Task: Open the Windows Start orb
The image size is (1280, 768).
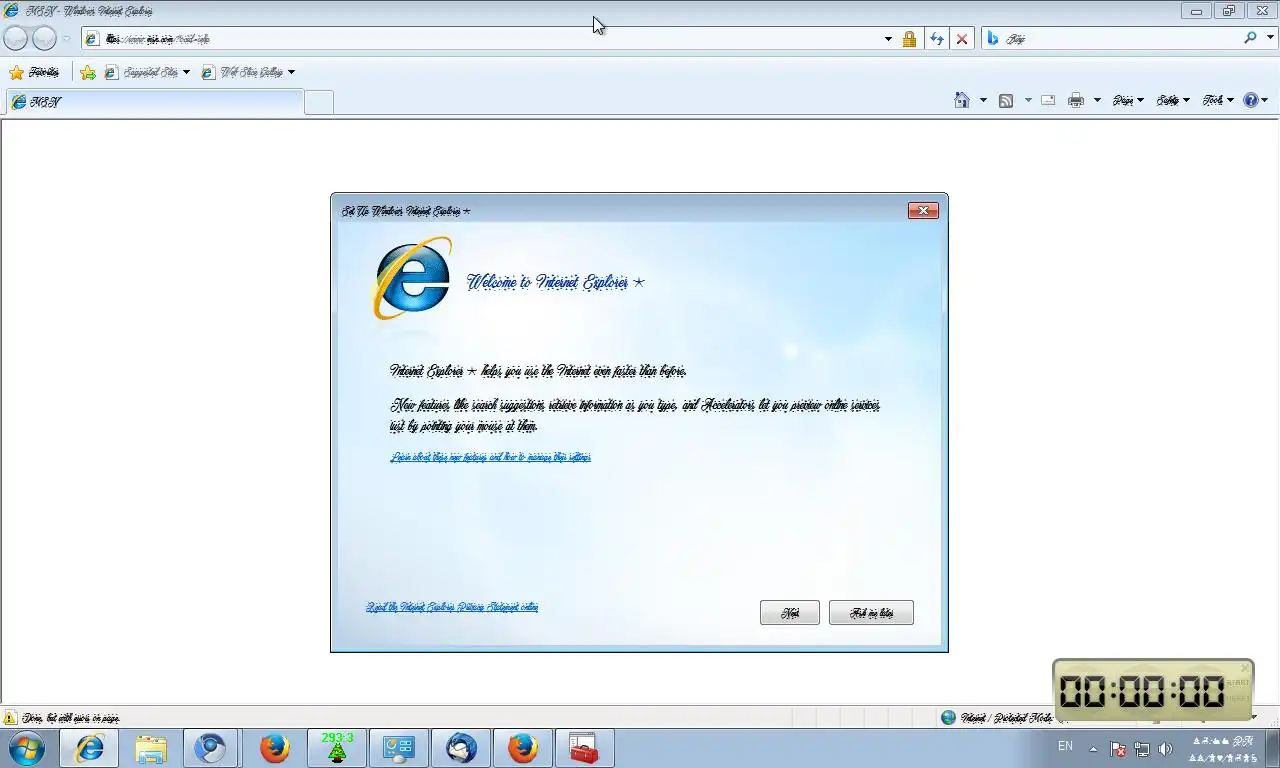Action: pyautogui.click(x=27, y=748)
